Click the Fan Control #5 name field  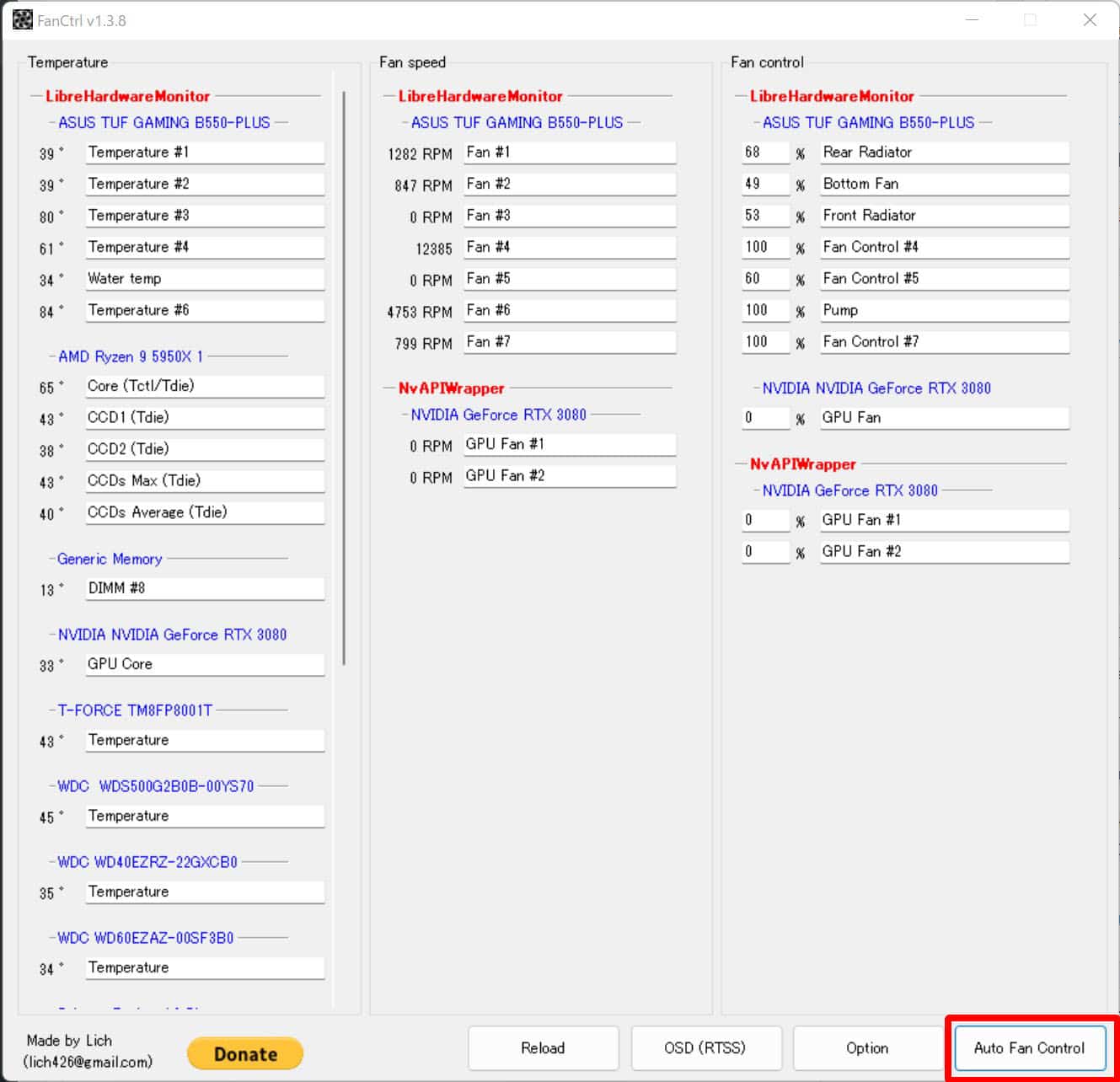point(945,279)
